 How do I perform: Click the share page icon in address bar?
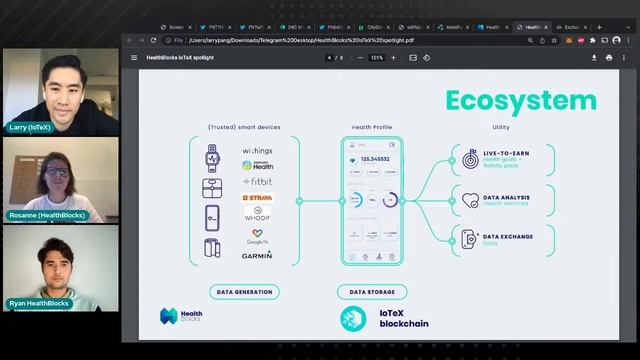[542, 40]
